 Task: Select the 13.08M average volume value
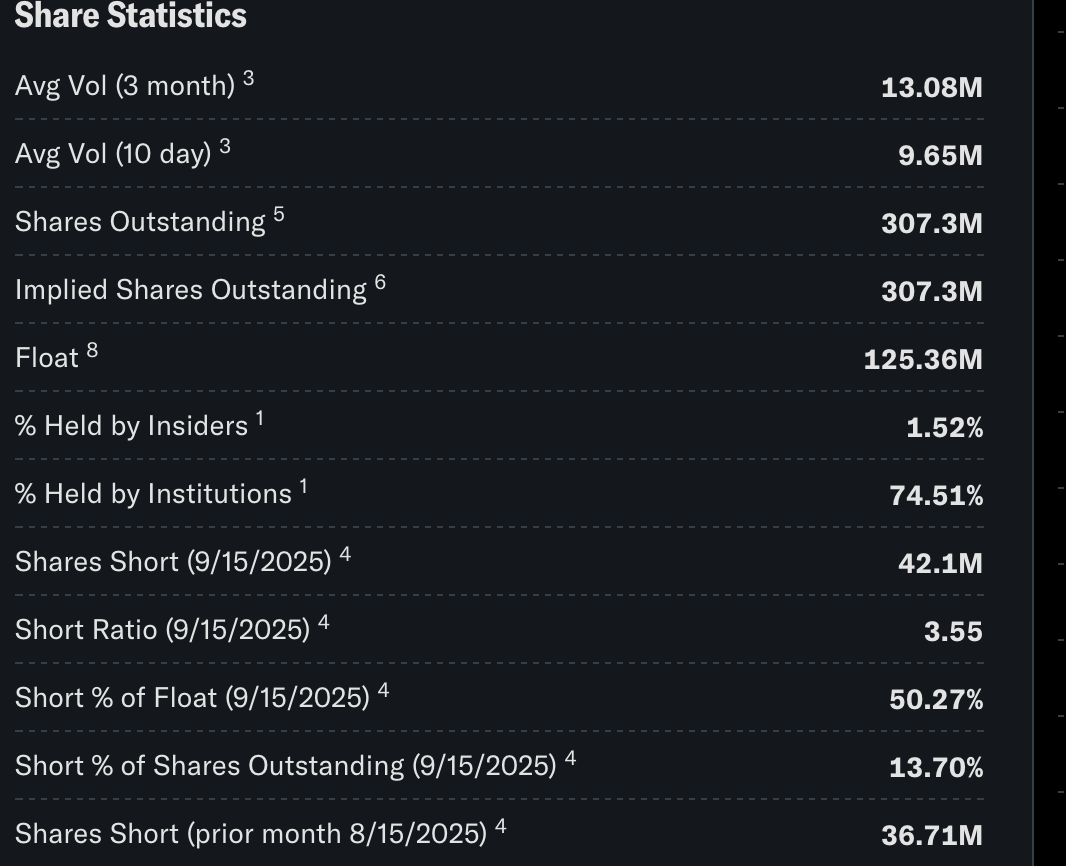click(x=931, y=87)
